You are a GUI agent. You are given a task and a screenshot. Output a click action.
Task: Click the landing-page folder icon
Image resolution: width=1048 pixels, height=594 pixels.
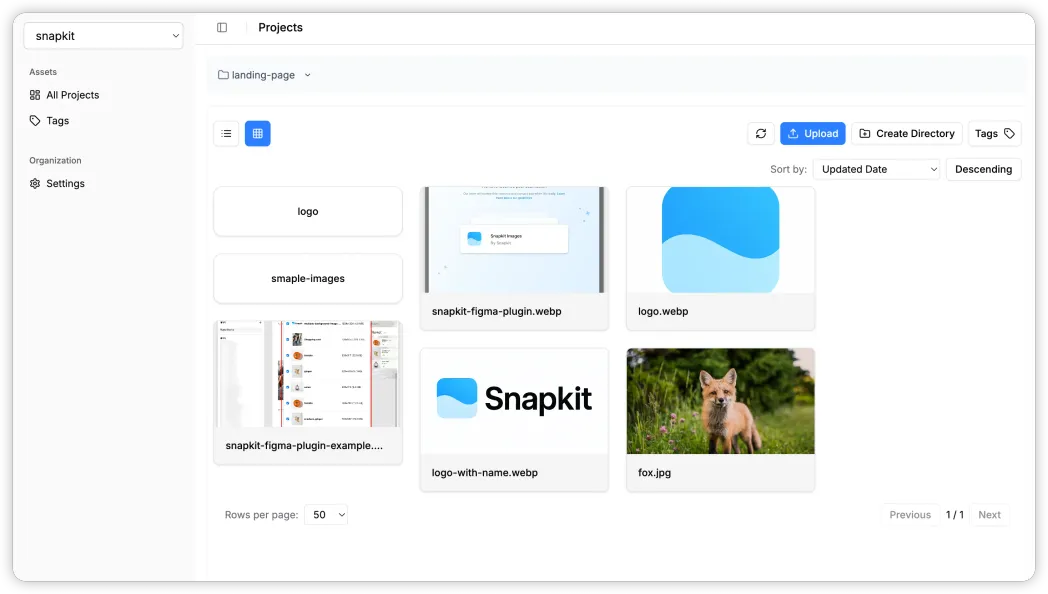[x=223, y=75]
